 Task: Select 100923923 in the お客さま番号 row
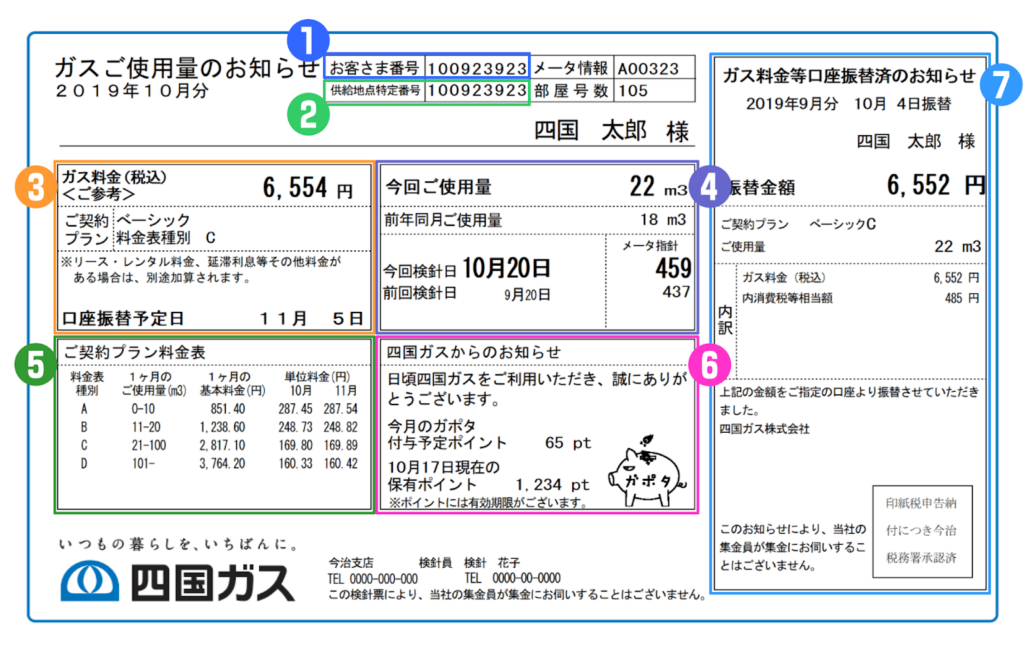pos(477,68)
